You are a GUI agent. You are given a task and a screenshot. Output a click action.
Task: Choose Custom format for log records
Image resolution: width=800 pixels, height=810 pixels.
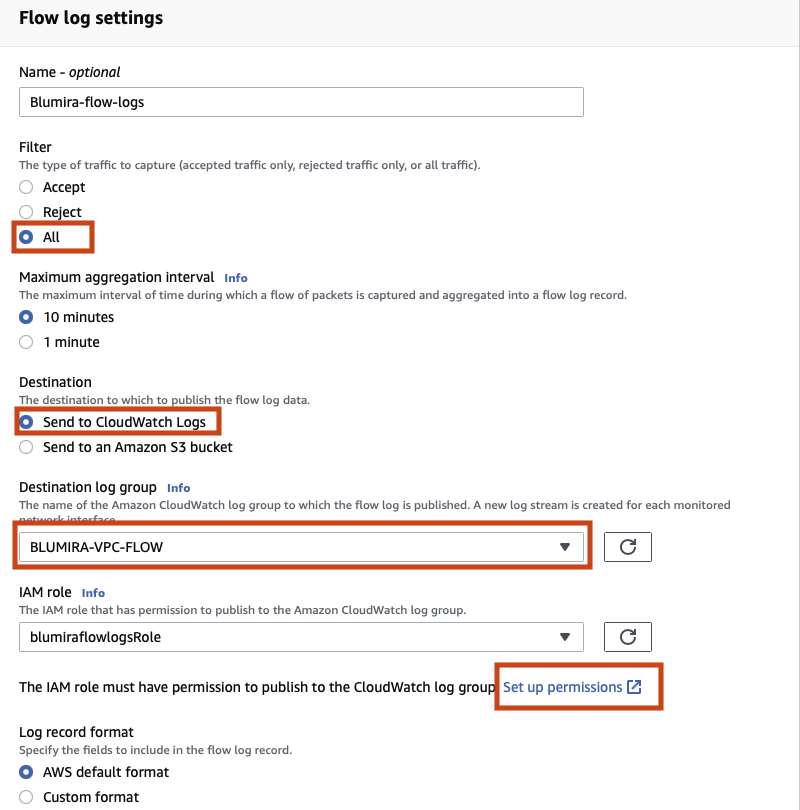[25, 796]
